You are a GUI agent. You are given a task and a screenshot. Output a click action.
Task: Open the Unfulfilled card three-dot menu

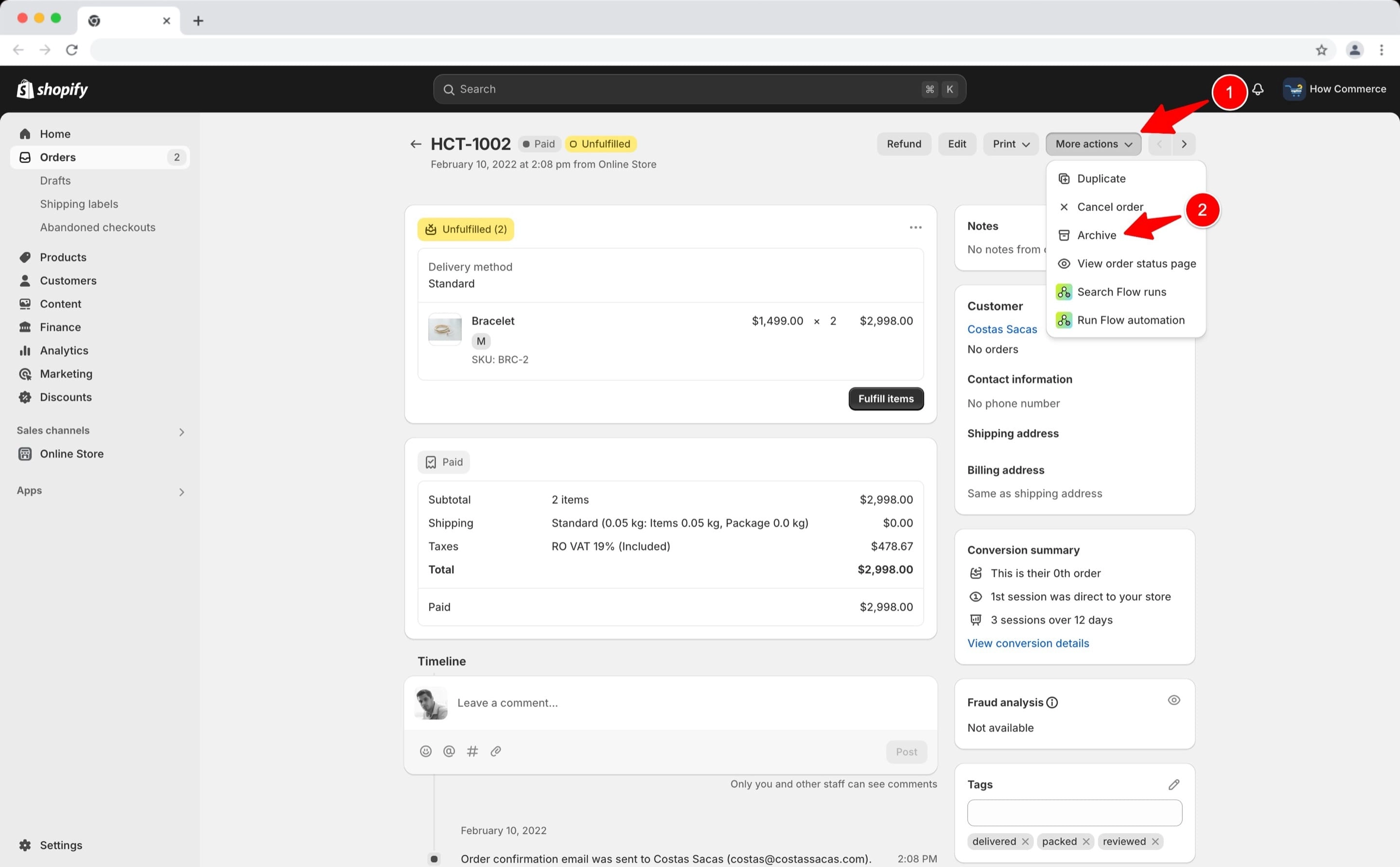(x=915, y=227)
